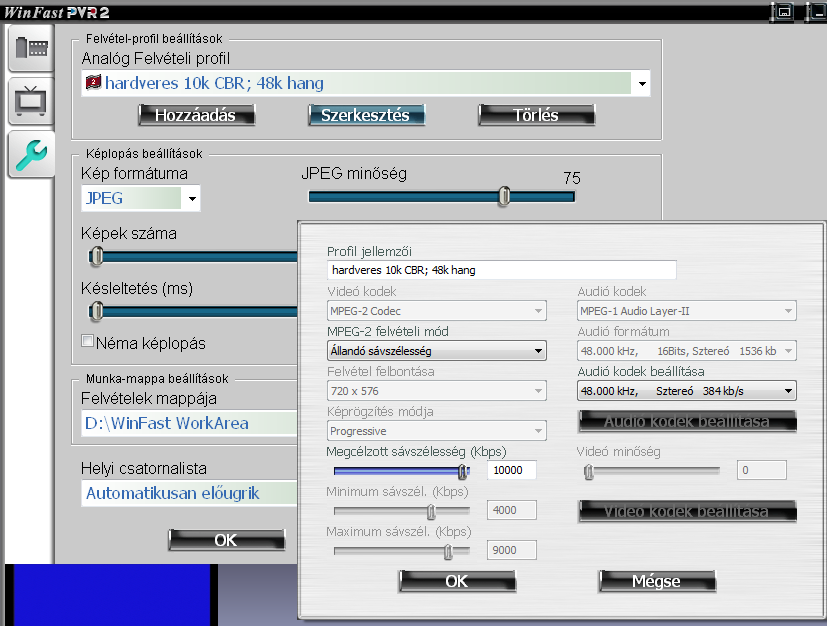Screen dimensions: 827x626
Task: Cancel profile dialog with Mégse
Action: coord(657,581)
